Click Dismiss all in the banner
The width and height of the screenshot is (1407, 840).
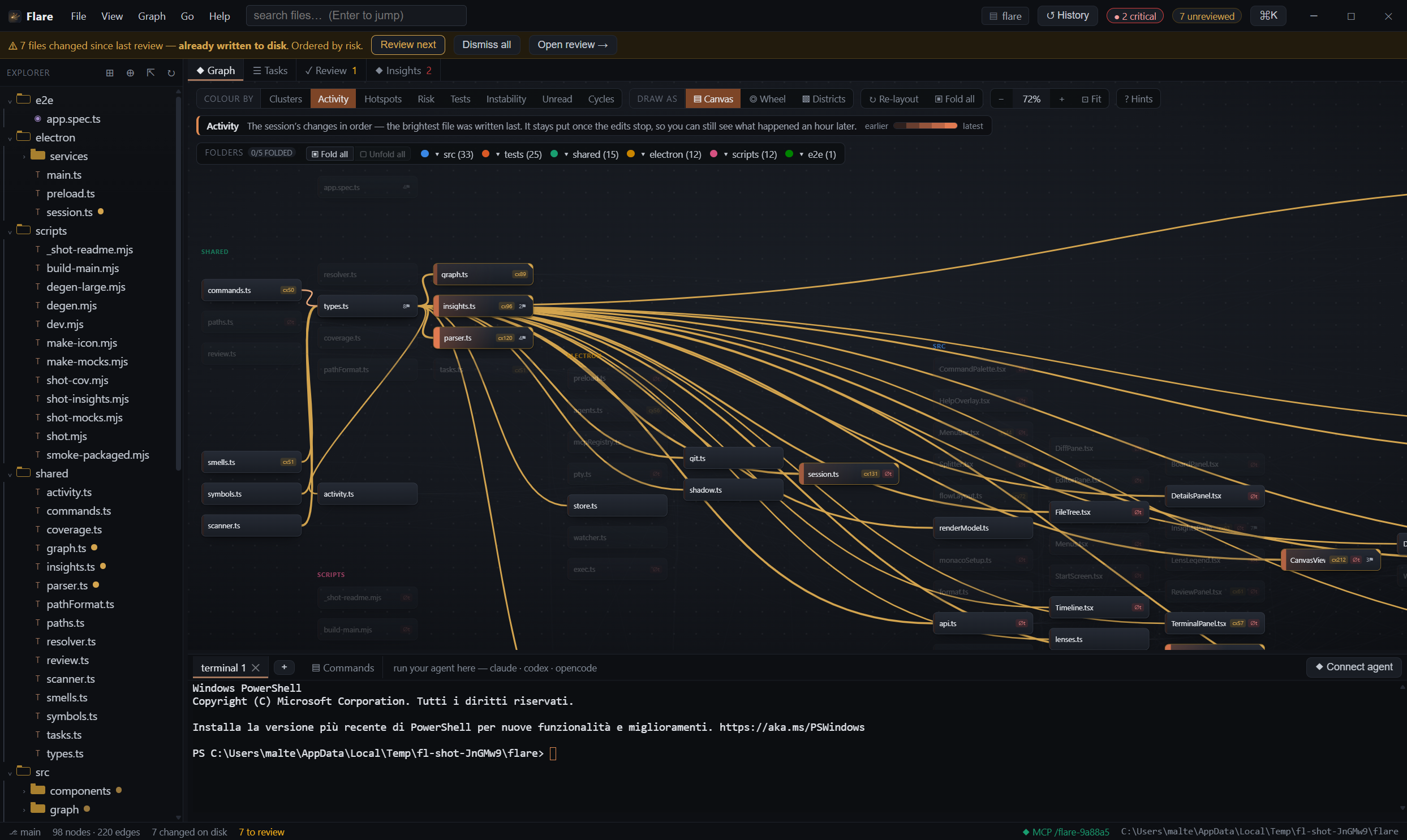(x=486, y=45)
